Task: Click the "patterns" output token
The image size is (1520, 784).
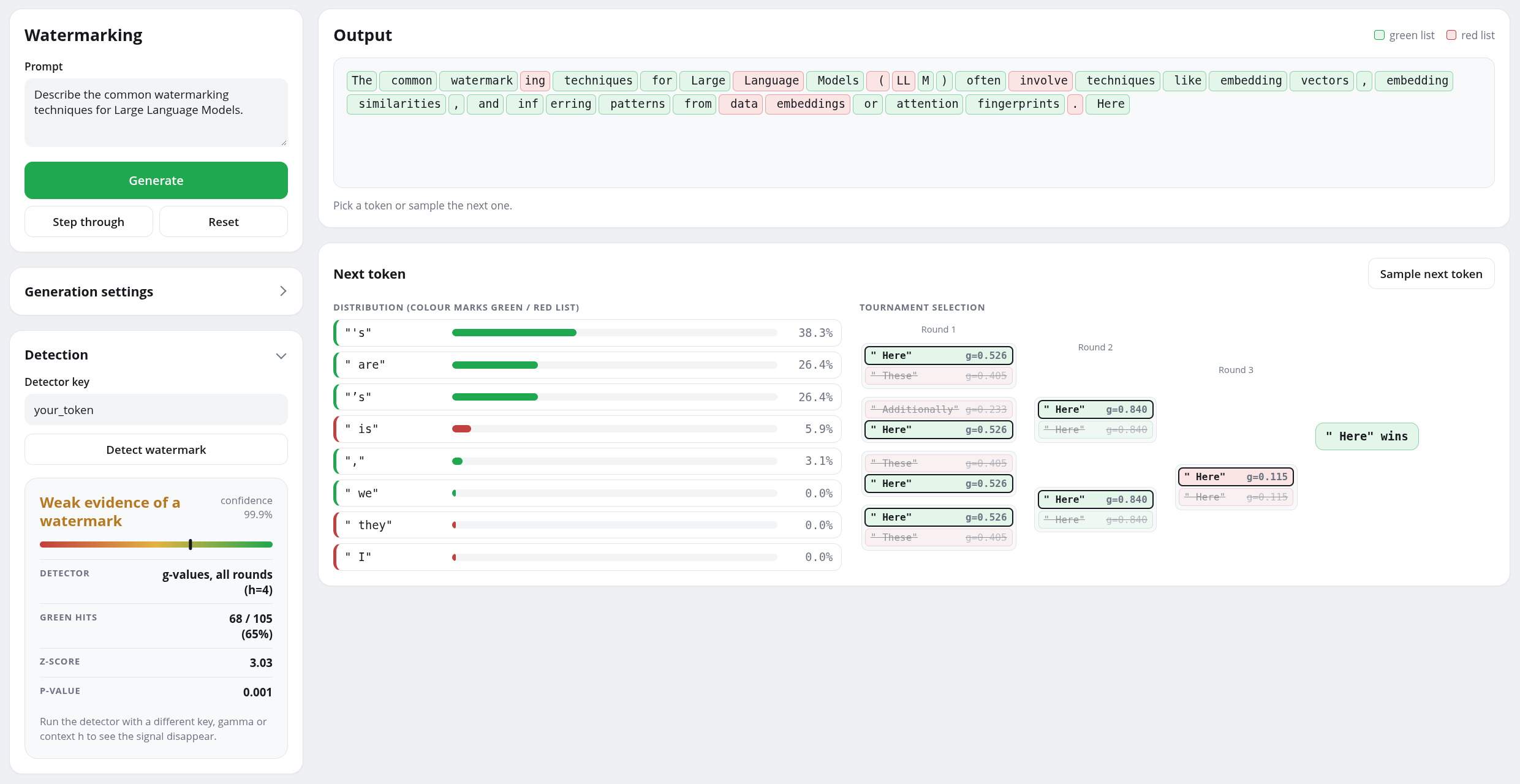Action: pos(635,104)
